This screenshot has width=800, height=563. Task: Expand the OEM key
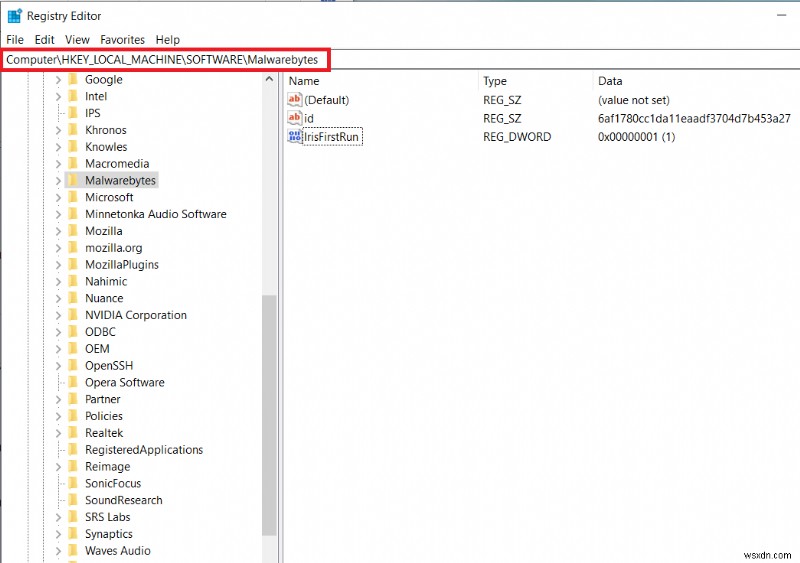click(58, 349)
